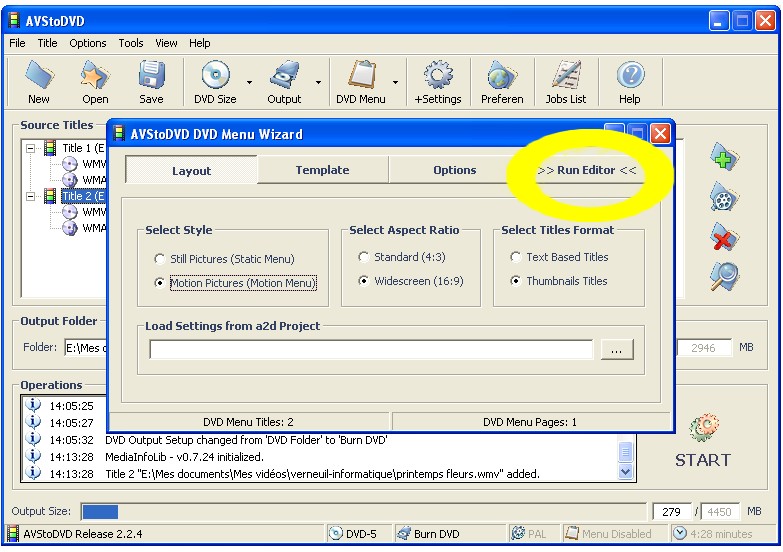Switch to the Template tab
Viewport: 783px width, 552px height.
(322, 170)
